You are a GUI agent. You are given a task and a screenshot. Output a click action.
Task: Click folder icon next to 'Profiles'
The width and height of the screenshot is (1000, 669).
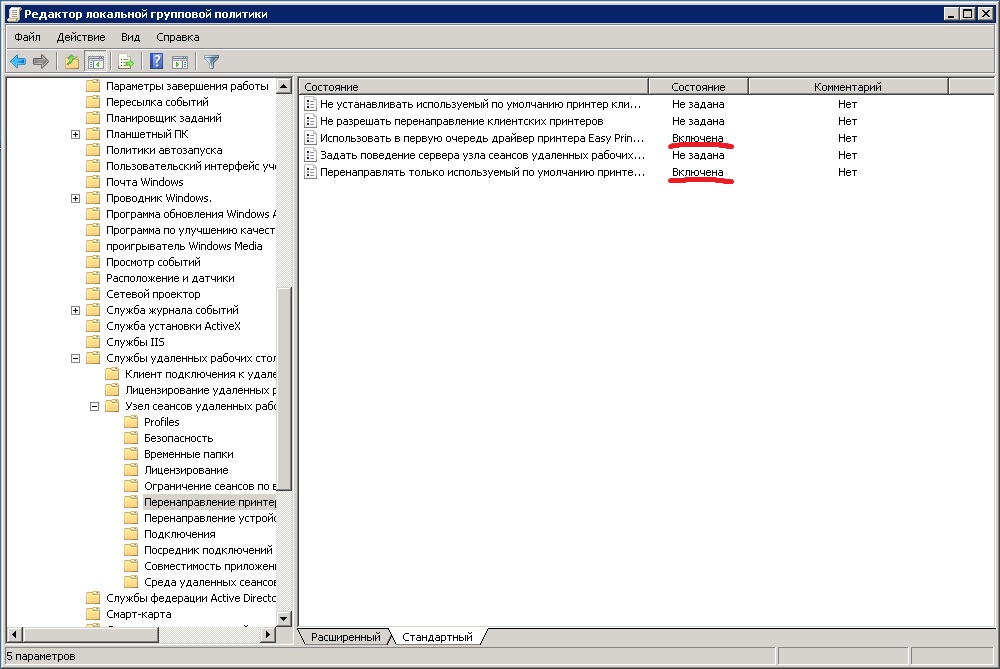[x=131, y=422]
